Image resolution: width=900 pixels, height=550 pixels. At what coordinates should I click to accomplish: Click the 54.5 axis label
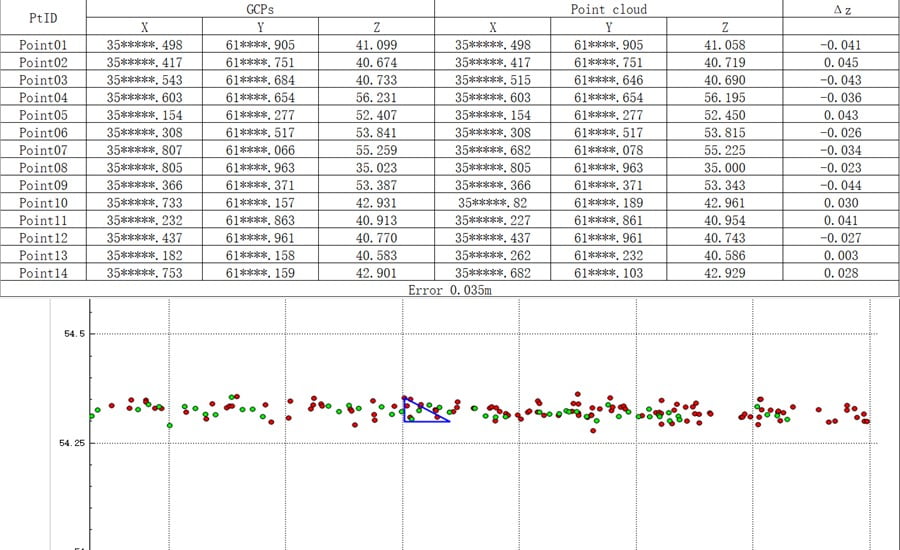coord(69,334)
